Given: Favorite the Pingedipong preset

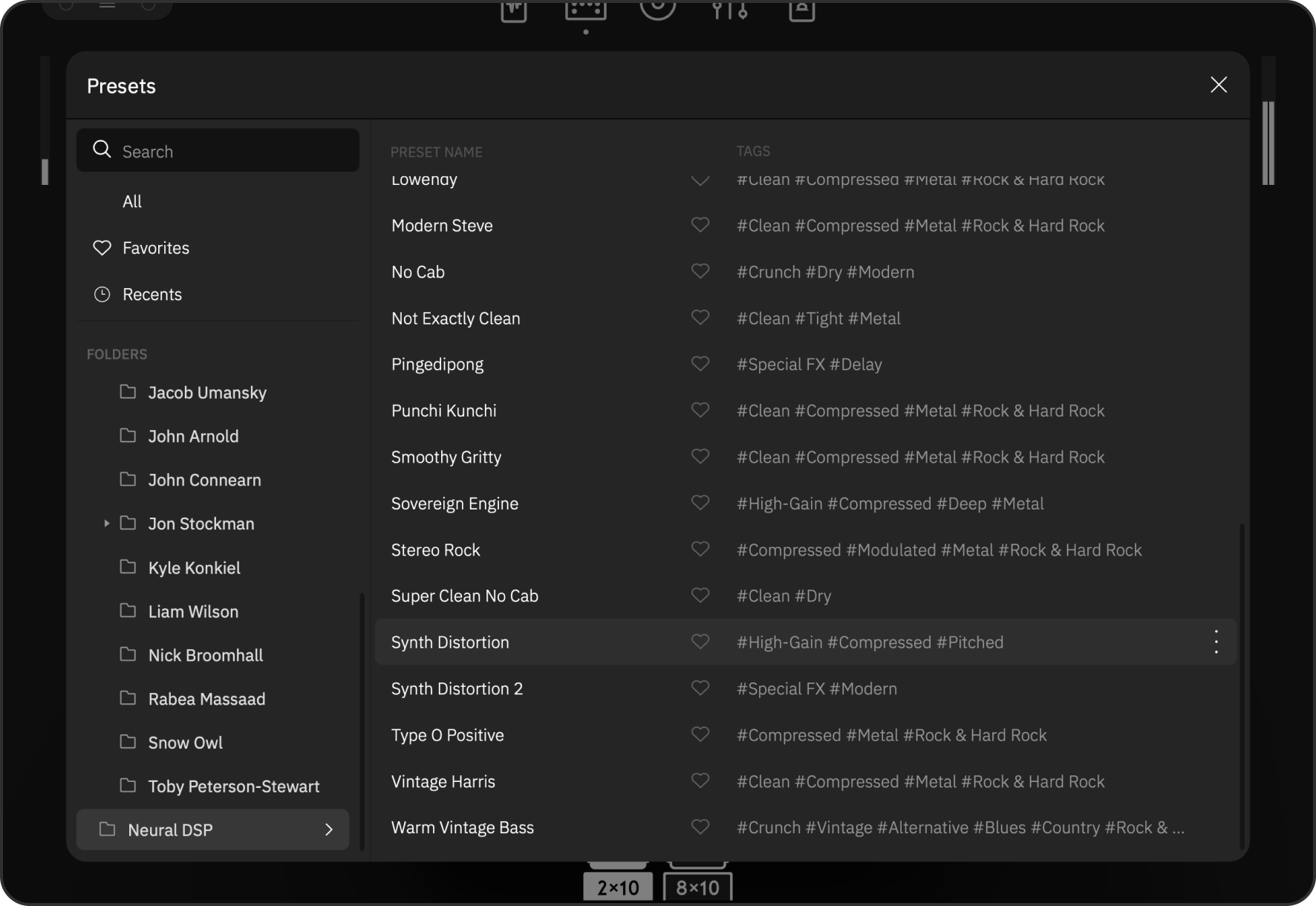Looking at the screenshot, I should pyautogui.click(x=700, y=363).
